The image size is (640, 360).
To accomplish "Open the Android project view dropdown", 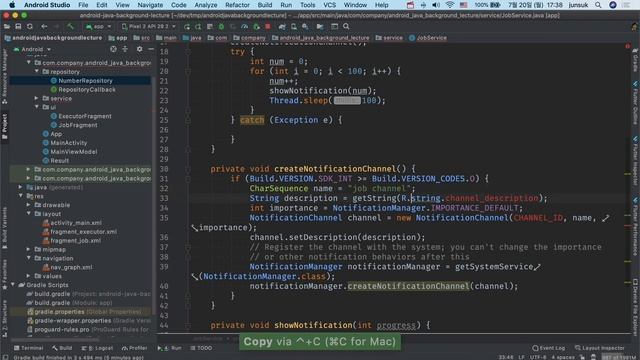I will [x=32, y=49].
